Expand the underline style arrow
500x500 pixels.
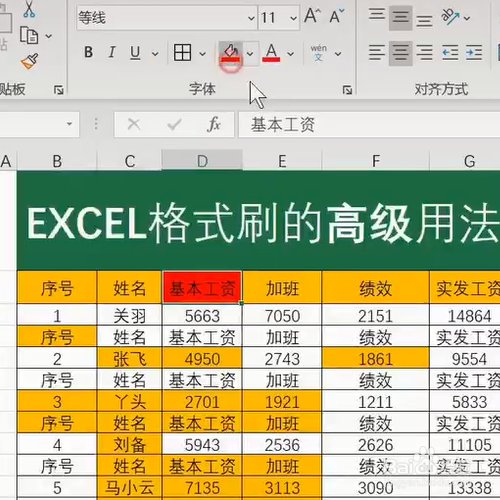point(155,53)
